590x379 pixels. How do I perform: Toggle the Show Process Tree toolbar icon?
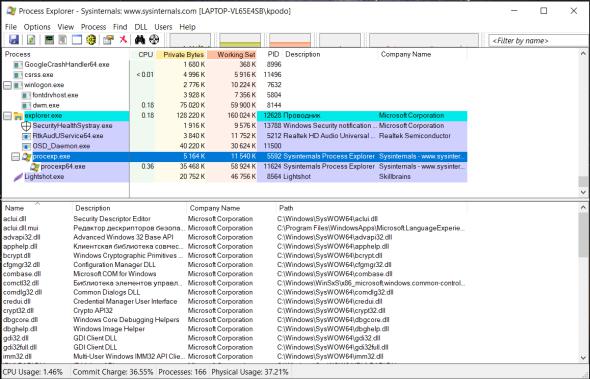point(63,40)
